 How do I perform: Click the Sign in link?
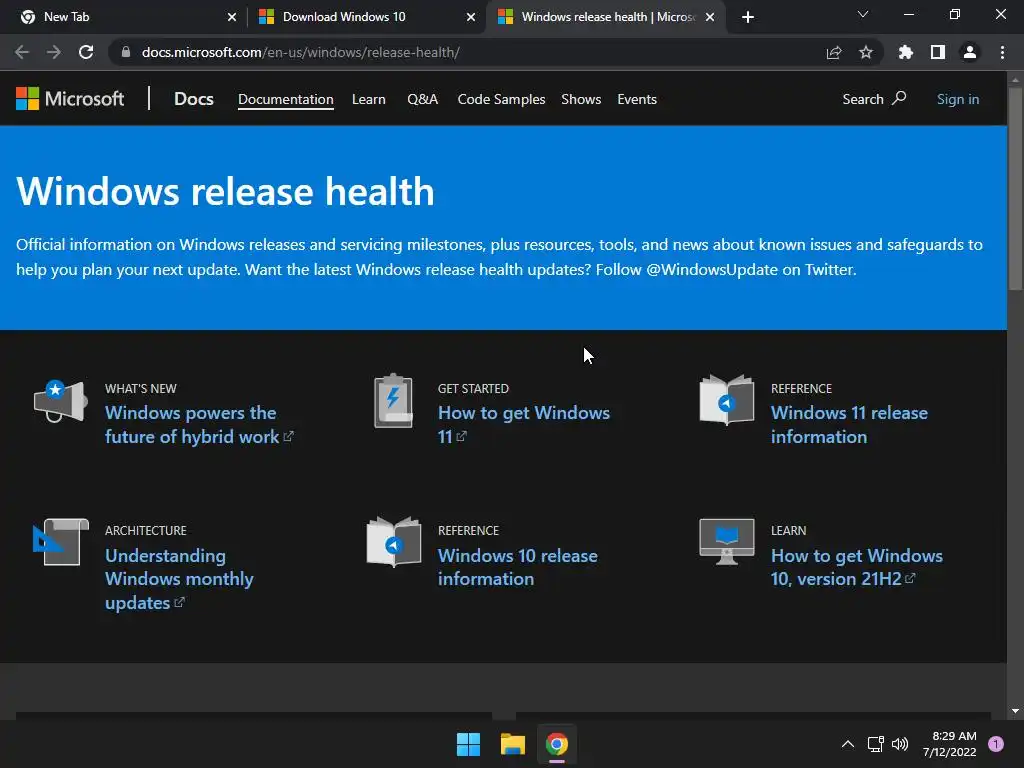(x=957, y=99)
